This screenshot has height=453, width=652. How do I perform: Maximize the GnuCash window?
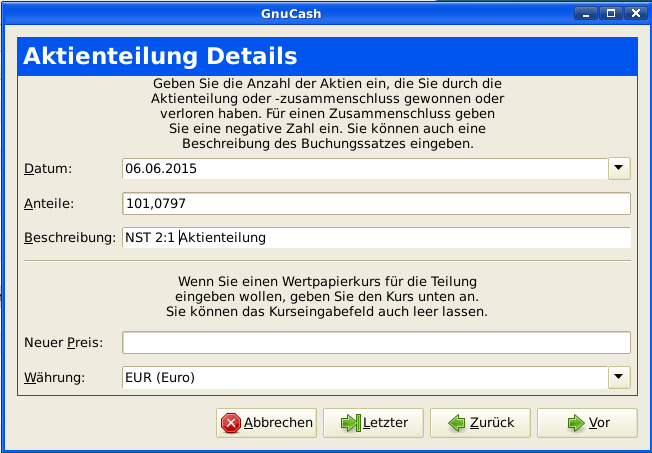(x=612, y=12)
